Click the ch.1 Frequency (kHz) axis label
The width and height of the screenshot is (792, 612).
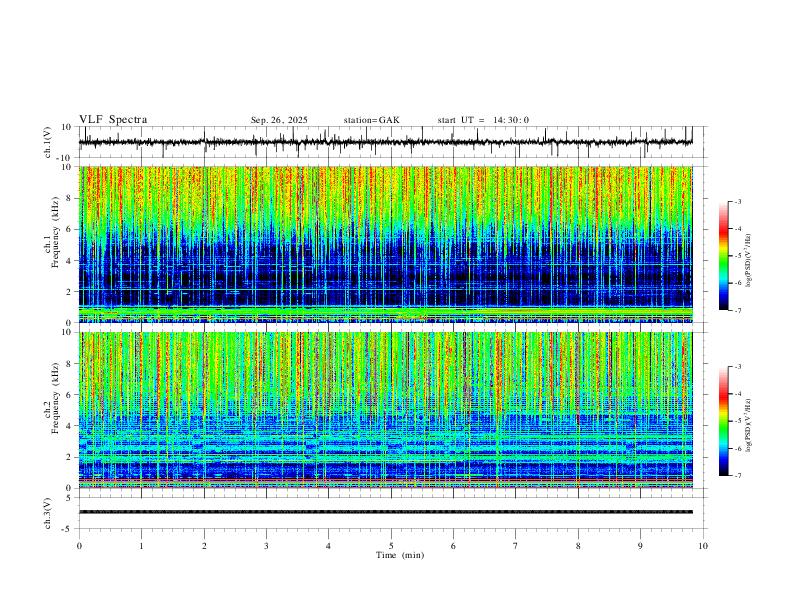53,233
